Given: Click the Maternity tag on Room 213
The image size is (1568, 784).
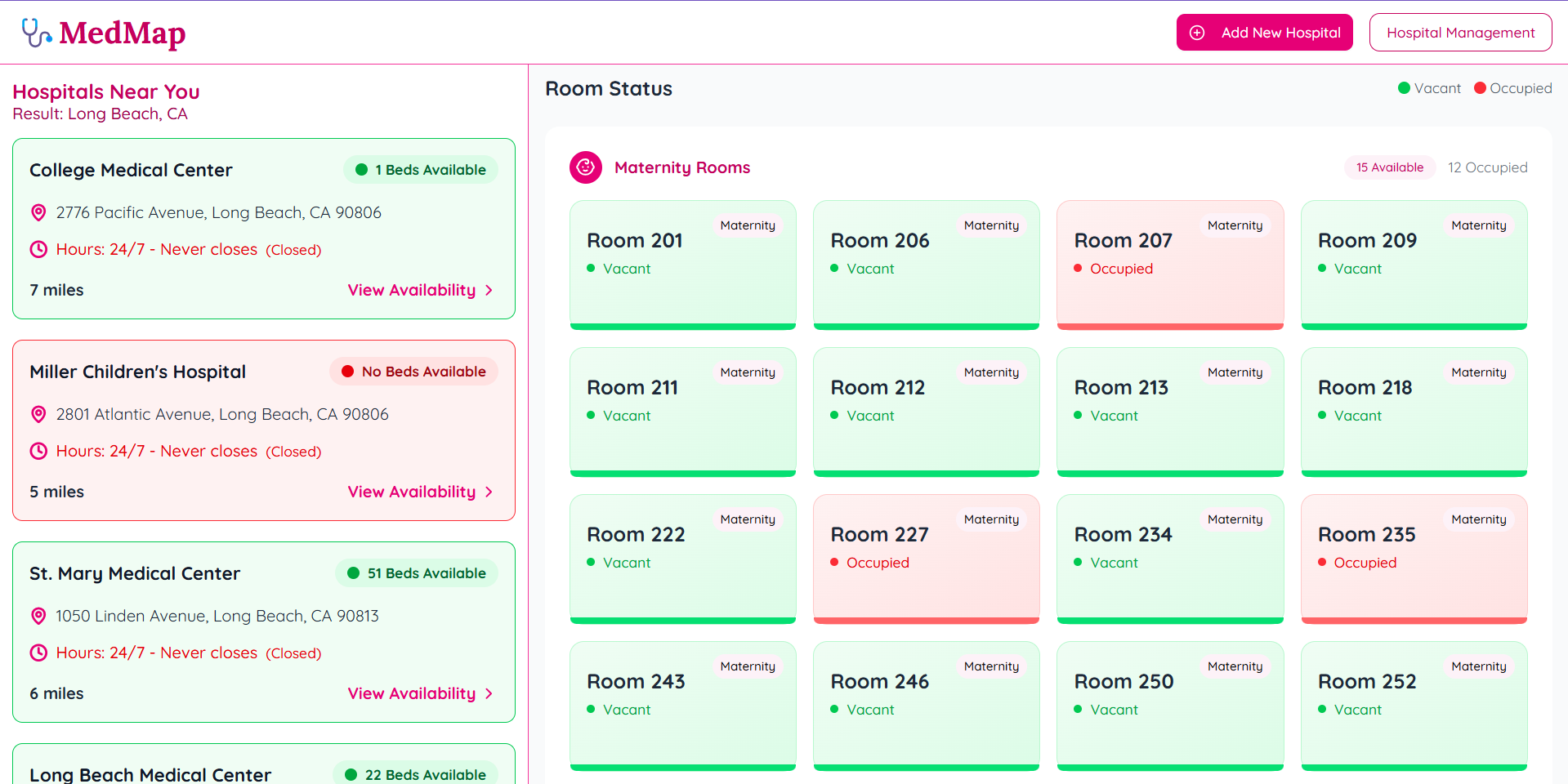Looking at the screenshot, I should tap(1235, 372).
